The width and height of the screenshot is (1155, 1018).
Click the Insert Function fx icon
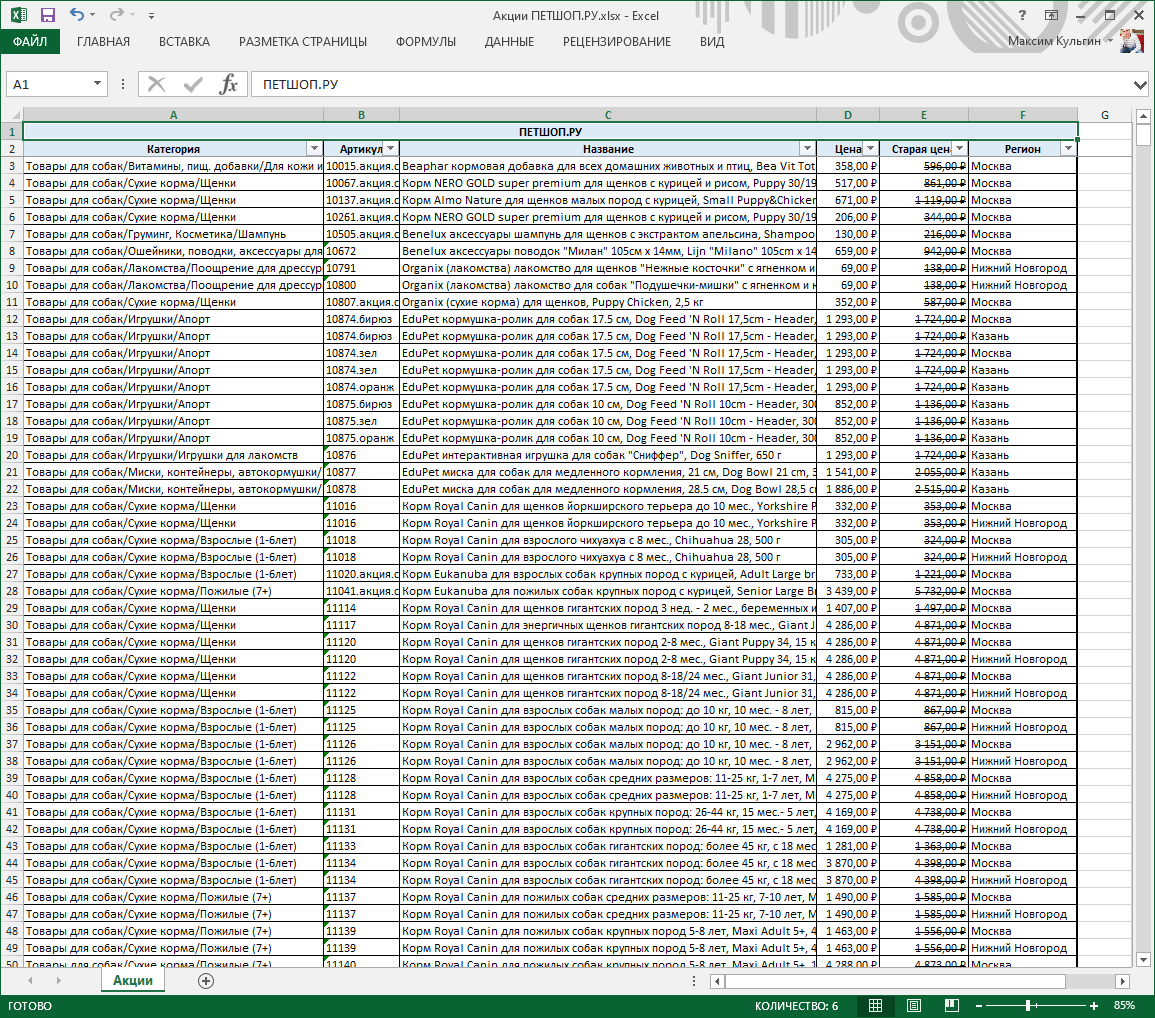coord(229,84)
